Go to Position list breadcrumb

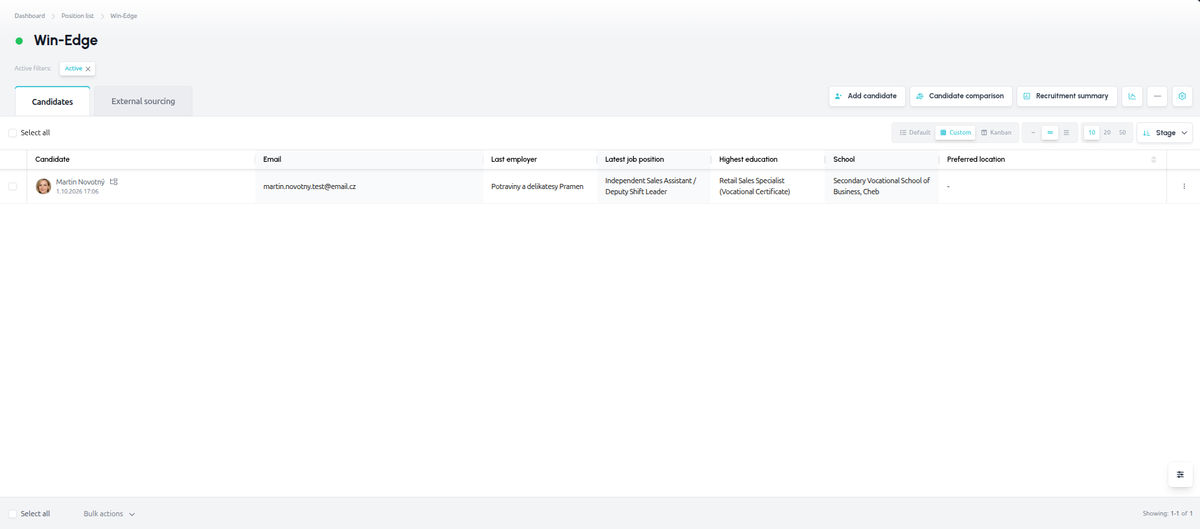76,16
